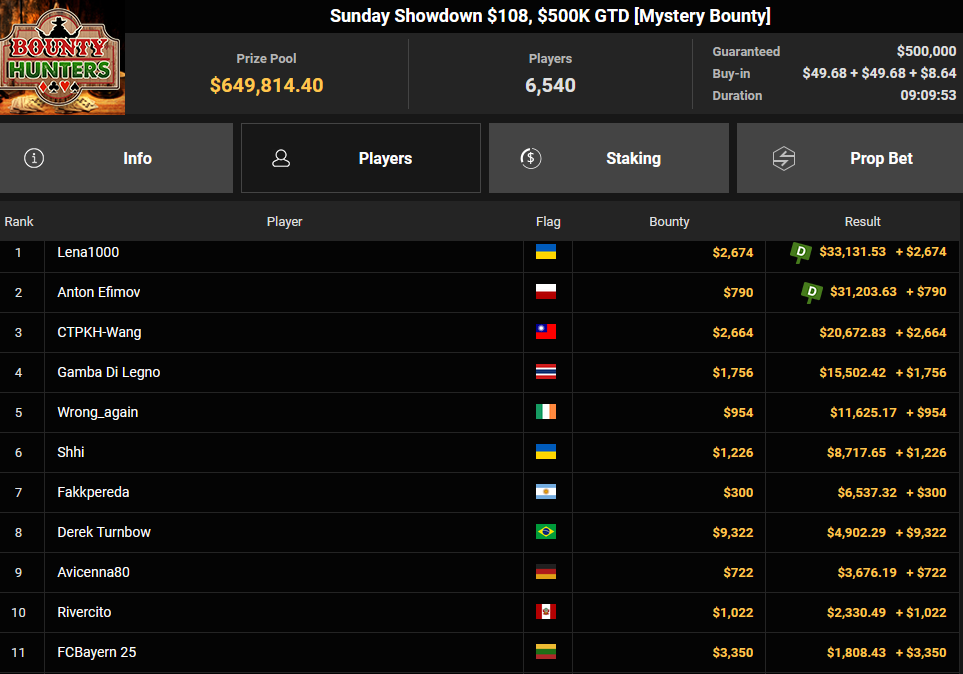963x674 pixels.
Task: Click the $11,625.17 result for Wrong_again
Action: [864, 412]
